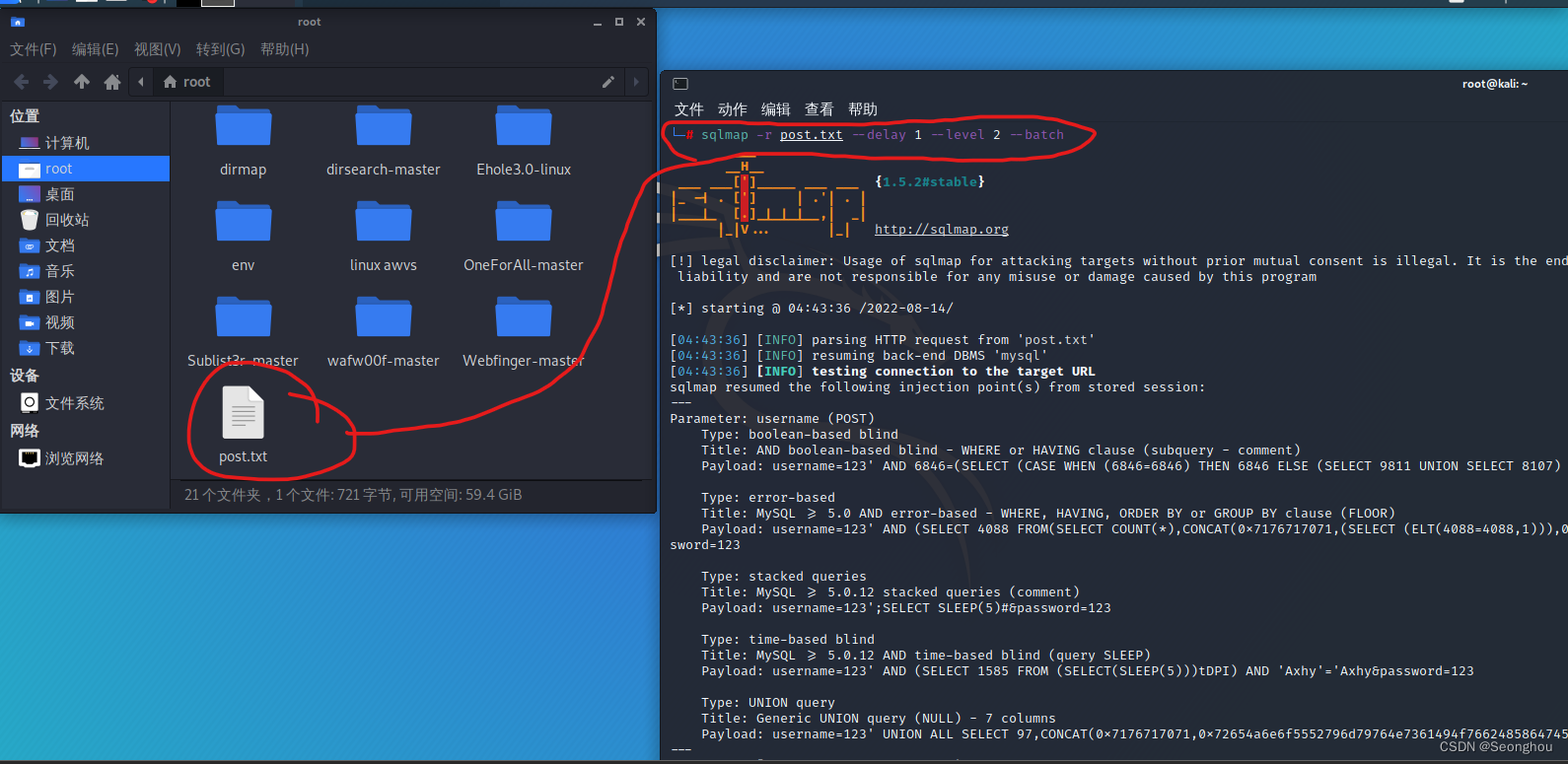Click the 'Type: UNION query' terminal line

768,703
